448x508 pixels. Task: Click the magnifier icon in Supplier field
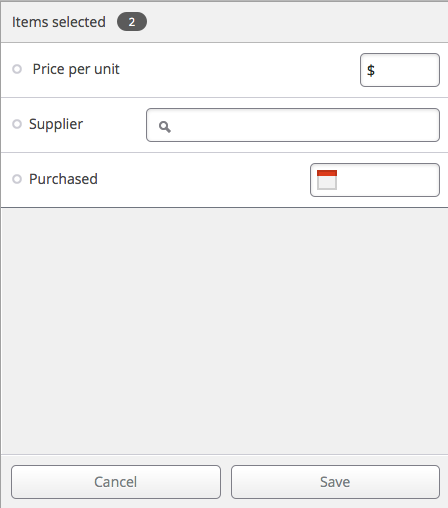[165, 127]
